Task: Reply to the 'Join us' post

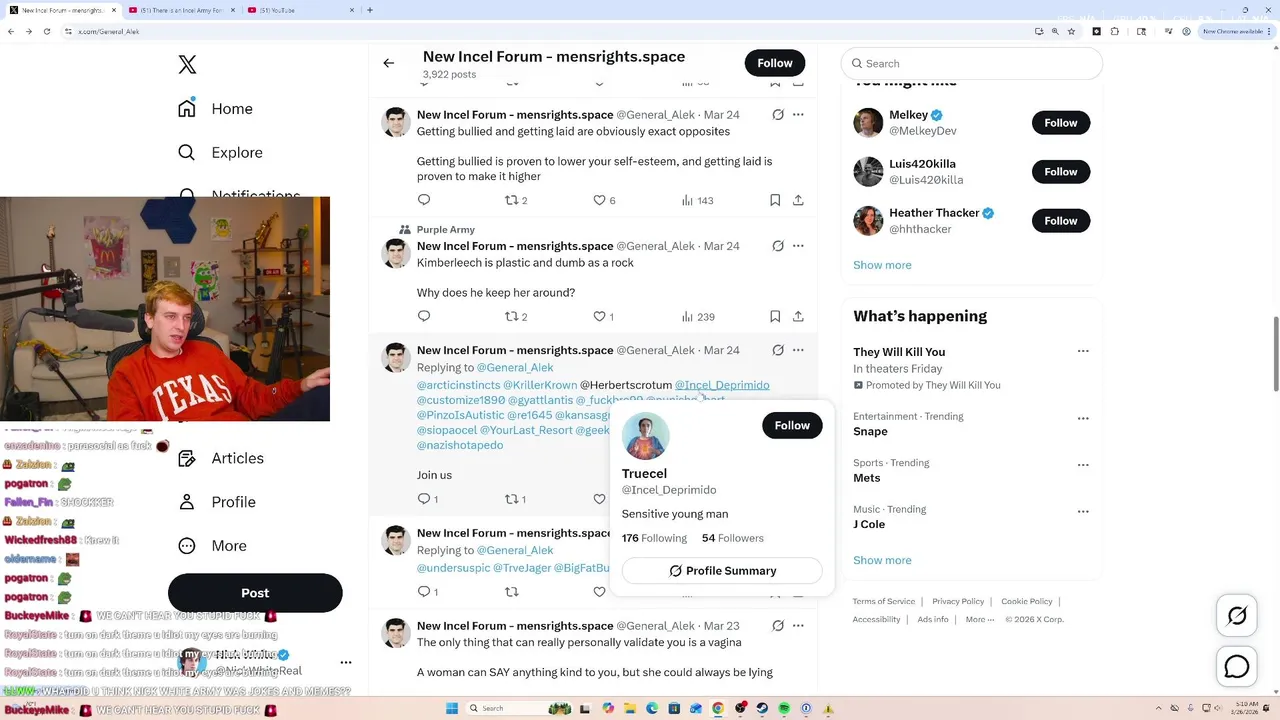Action: (427, 499)
